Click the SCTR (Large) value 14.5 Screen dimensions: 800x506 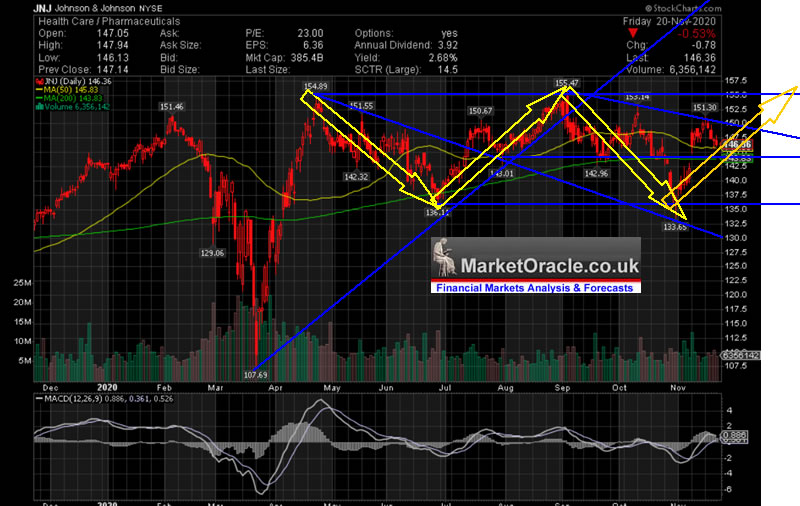coord(447,69)
